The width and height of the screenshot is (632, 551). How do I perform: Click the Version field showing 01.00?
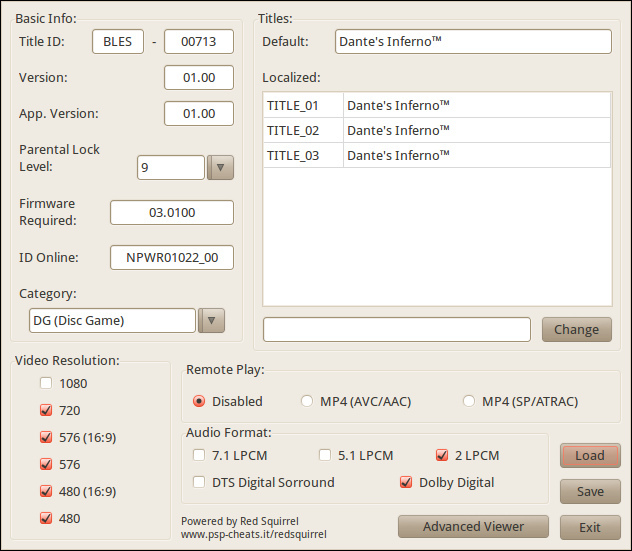pyautogui.click(x=199, y=77)
